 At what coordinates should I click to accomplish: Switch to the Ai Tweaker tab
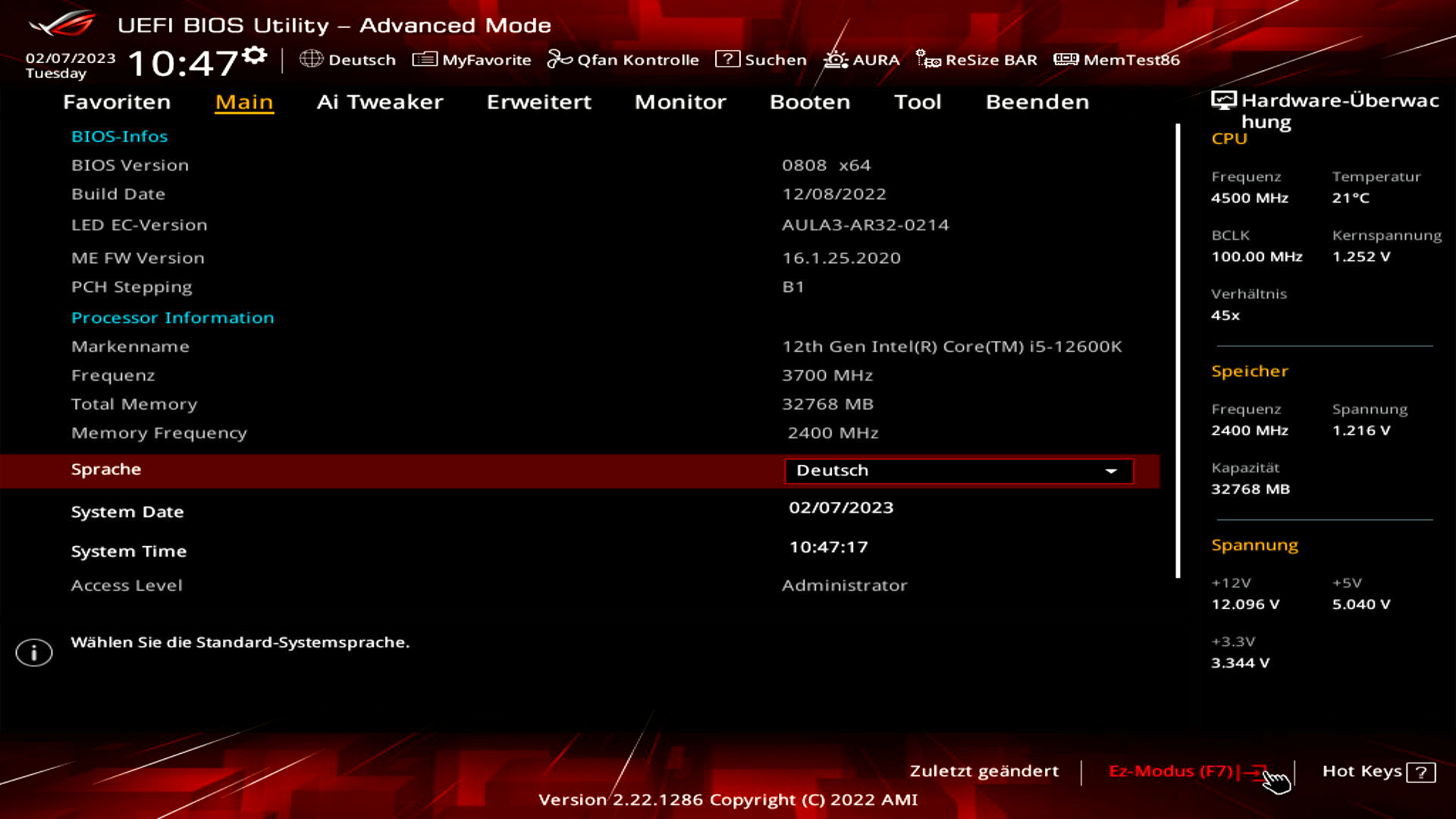[379, 102]
